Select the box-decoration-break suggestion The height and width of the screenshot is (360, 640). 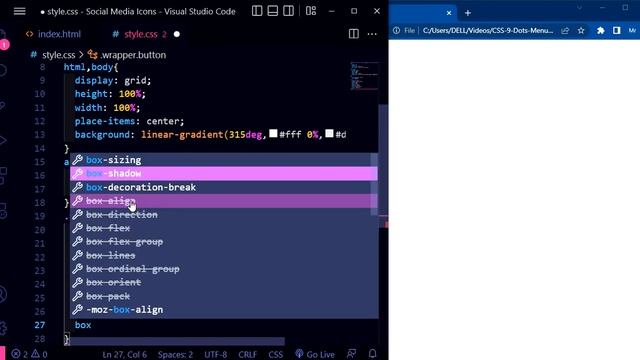point(224,187)
